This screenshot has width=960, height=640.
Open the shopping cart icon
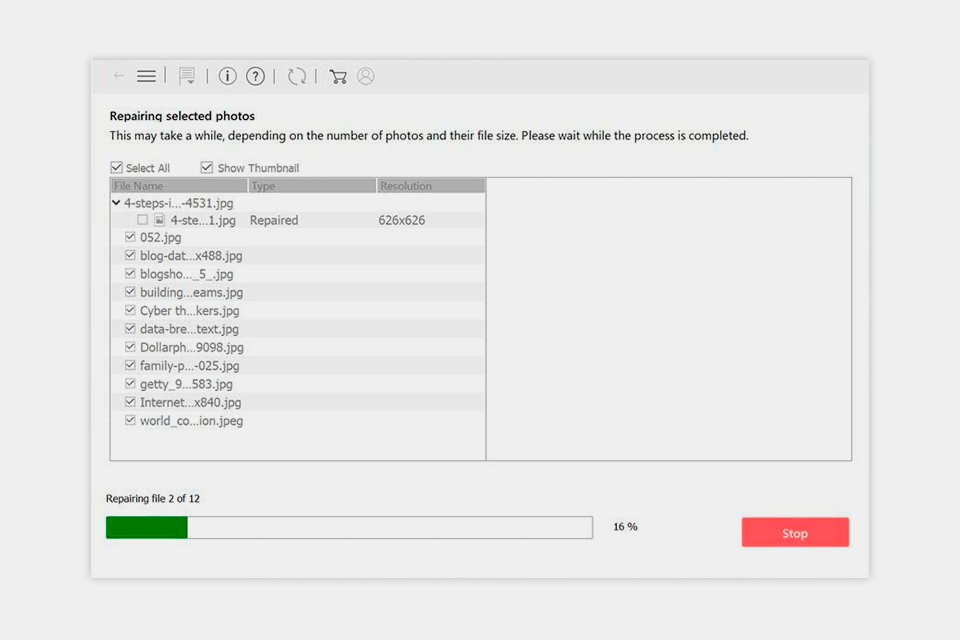point(337,75)
